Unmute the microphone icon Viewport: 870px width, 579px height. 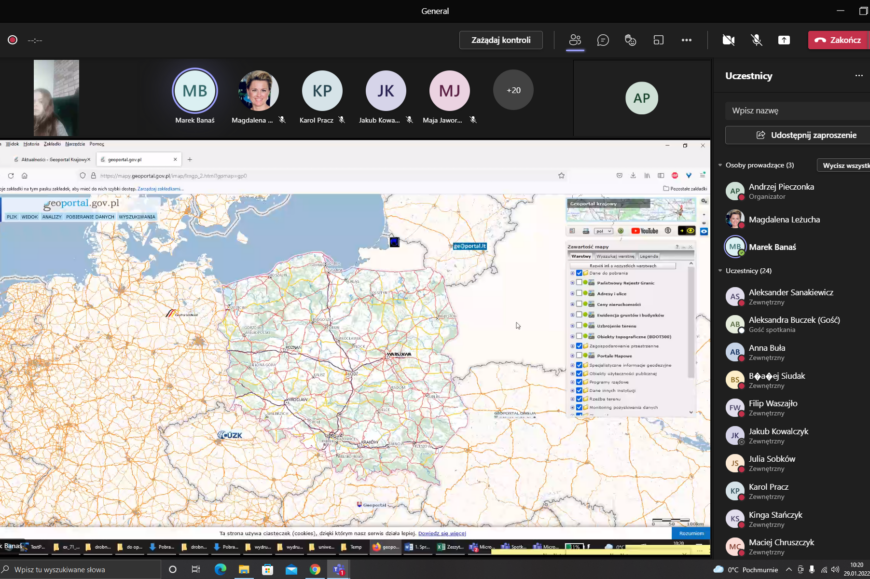[x=756, y=40]
